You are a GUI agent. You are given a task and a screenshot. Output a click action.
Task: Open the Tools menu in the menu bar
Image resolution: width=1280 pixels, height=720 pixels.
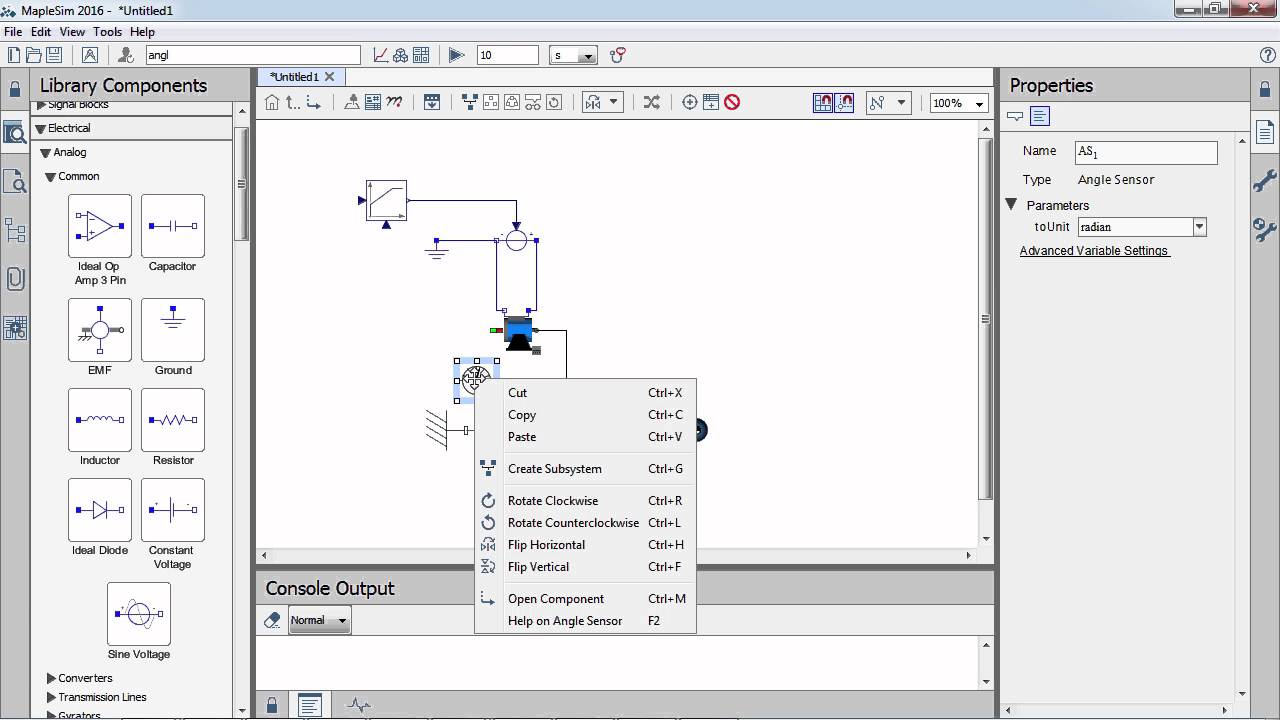click(107, 32)
